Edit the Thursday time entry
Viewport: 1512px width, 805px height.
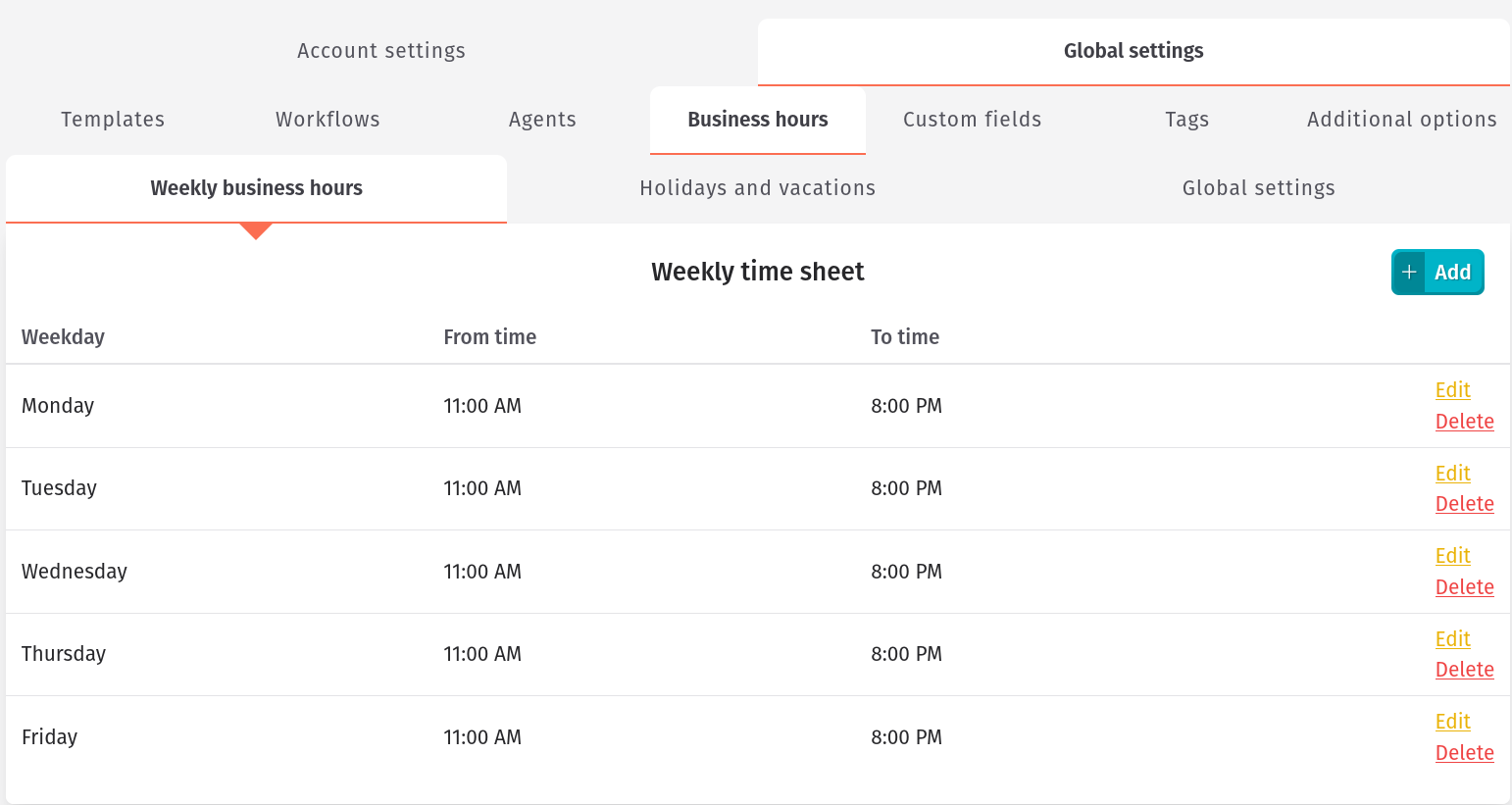(x=1452, y=639)
